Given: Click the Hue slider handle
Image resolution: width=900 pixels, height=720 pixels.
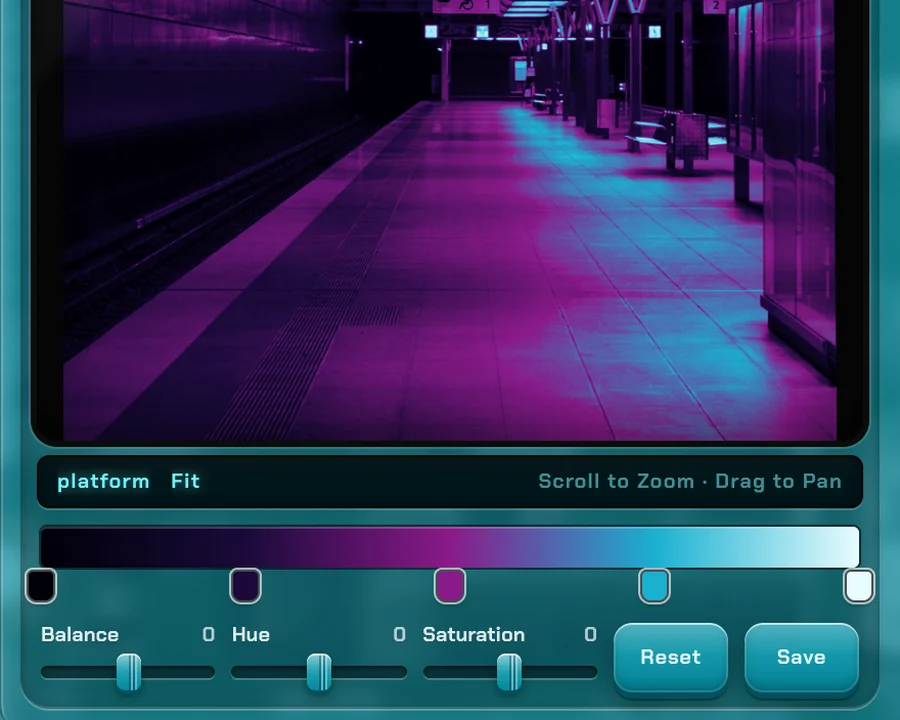Looking at the screenshot, I should click(319, 672).
